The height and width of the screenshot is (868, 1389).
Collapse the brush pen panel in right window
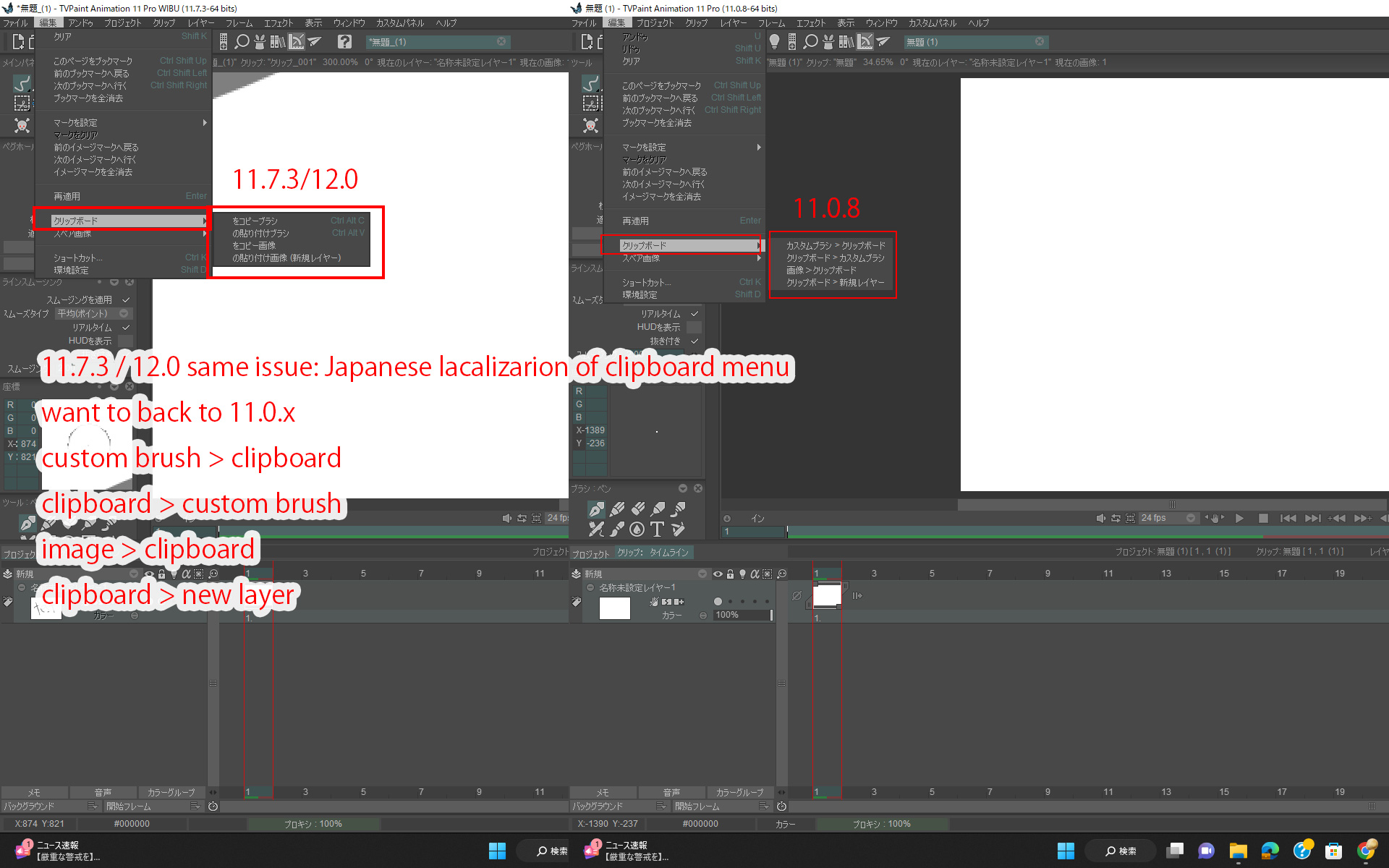tap(683, 489)
